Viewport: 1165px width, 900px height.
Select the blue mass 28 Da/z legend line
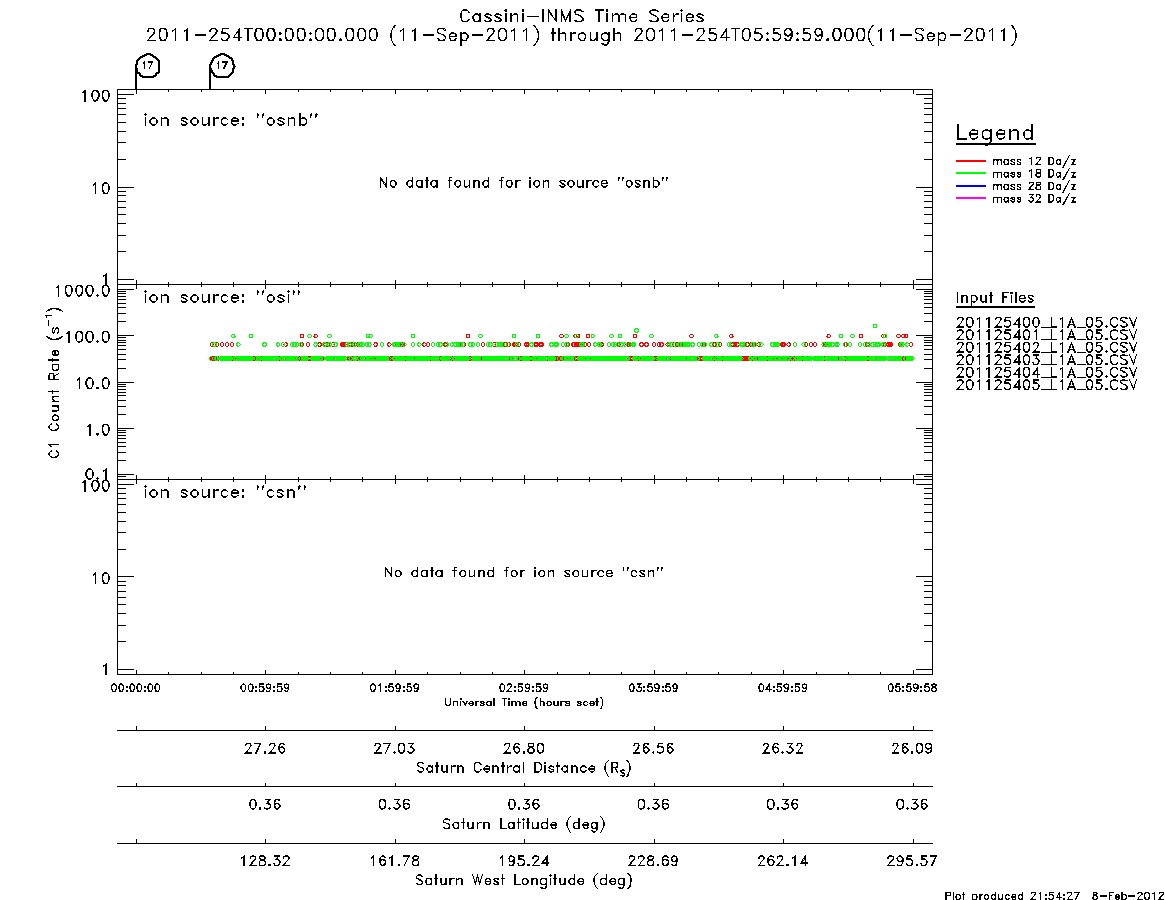point(970,187)
